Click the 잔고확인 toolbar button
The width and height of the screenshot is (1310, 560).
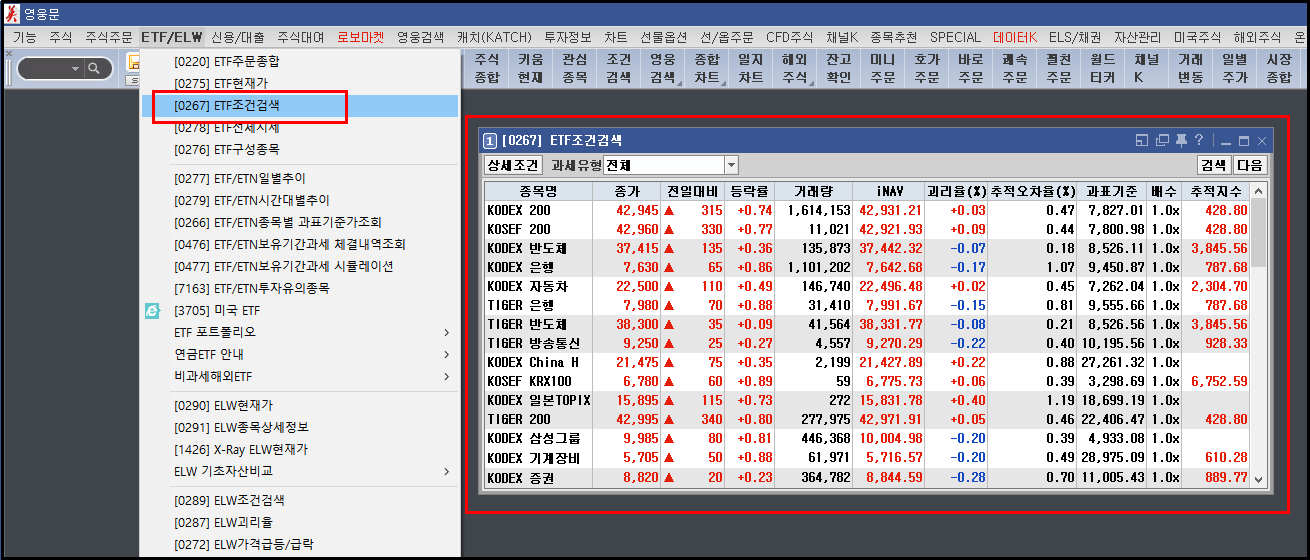pyautogui.click(x=839, y=69)
